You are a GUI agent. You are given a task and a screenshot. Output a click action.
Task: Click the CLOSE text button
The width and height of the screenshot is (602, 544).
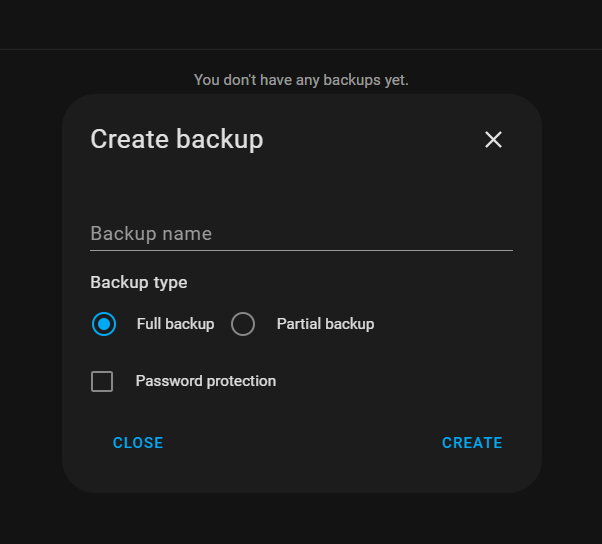(138, 443)
